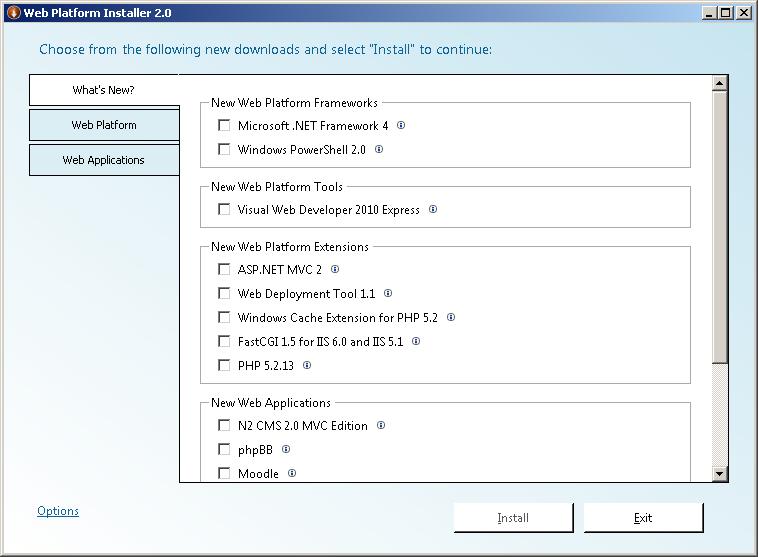Click info icon next to Microsoft .NET Framework 4

pyautogui.click(x=401, y=126)
